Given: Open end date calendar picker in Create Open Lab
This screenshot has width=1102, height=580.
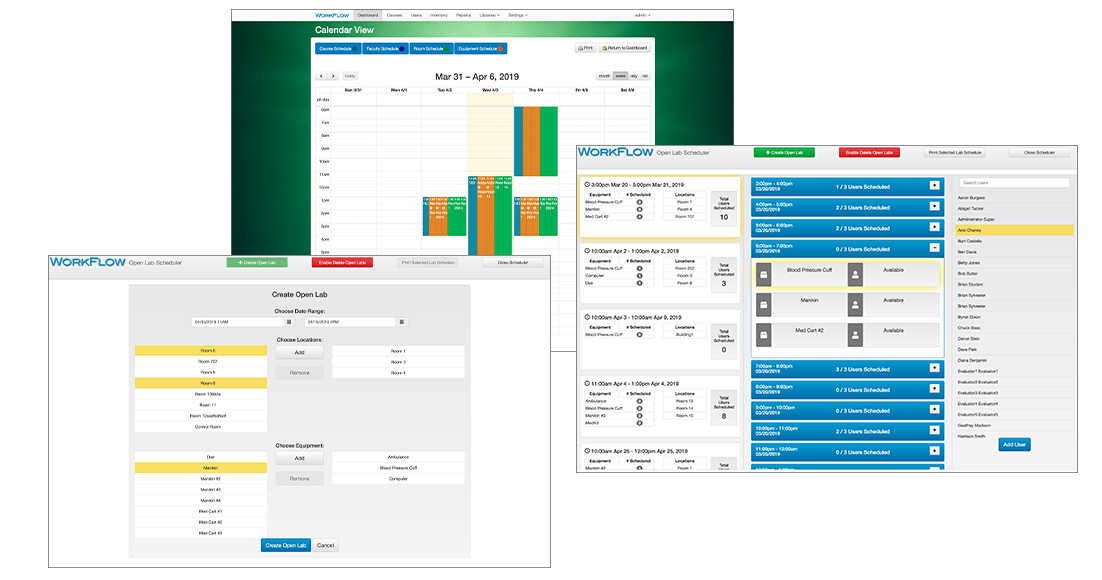Looking at the screenshot, I should point(402,322).
